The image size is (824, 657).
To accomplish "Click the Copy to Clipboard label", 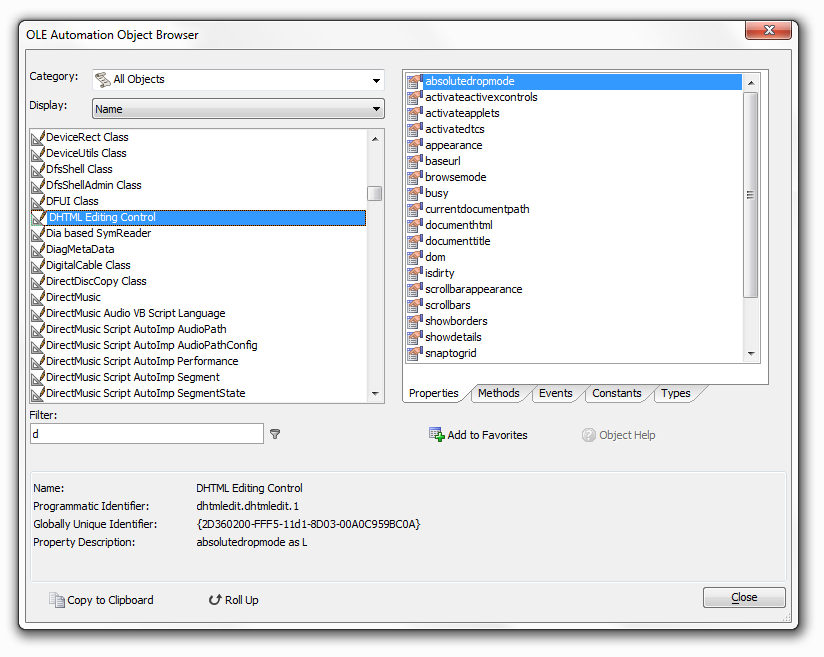I will point(110,600).
